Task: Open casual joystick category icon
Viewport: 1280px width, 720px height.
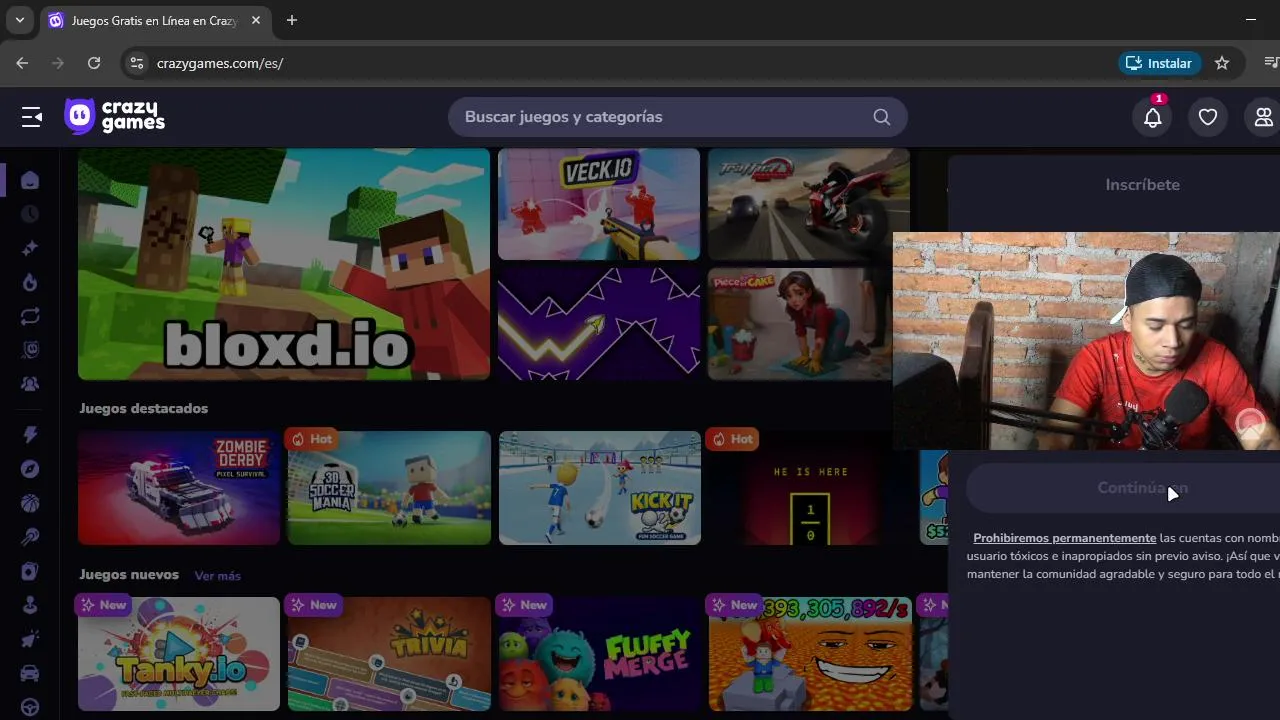Action: (30, 605)
